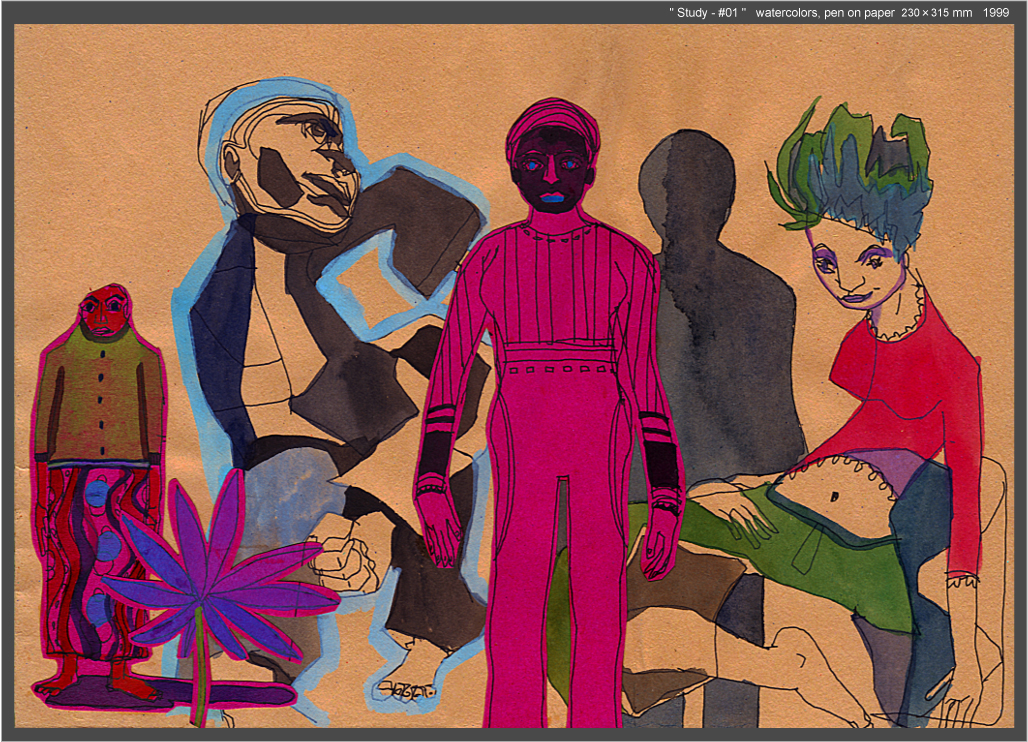
Task: Click the artwork image in the viewer
Action: click(514, 376)
